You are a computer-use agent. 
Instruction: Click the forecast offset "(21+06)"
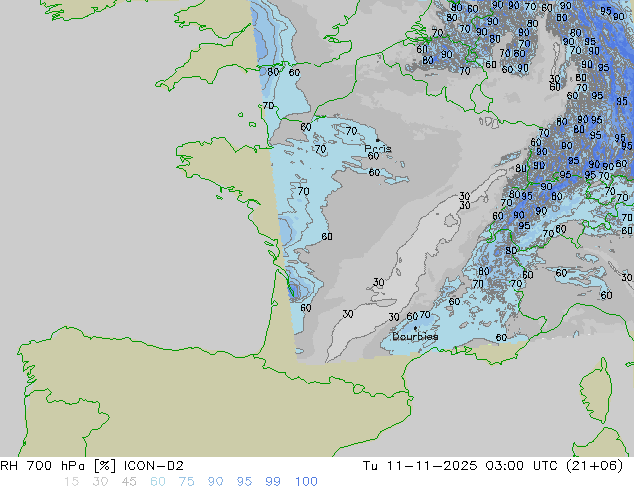tap(594, 466)
